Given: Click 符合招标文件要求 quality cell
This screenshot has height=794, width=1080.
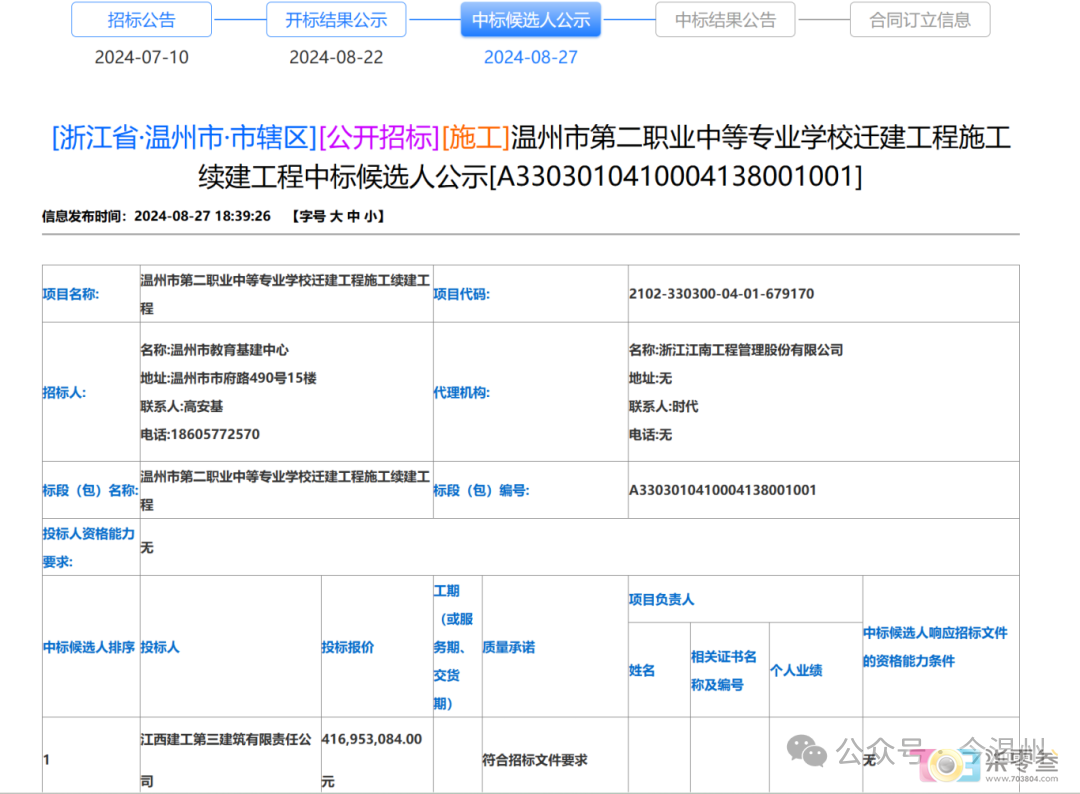Looking at the screenshot, I should [x=534, y=760].
